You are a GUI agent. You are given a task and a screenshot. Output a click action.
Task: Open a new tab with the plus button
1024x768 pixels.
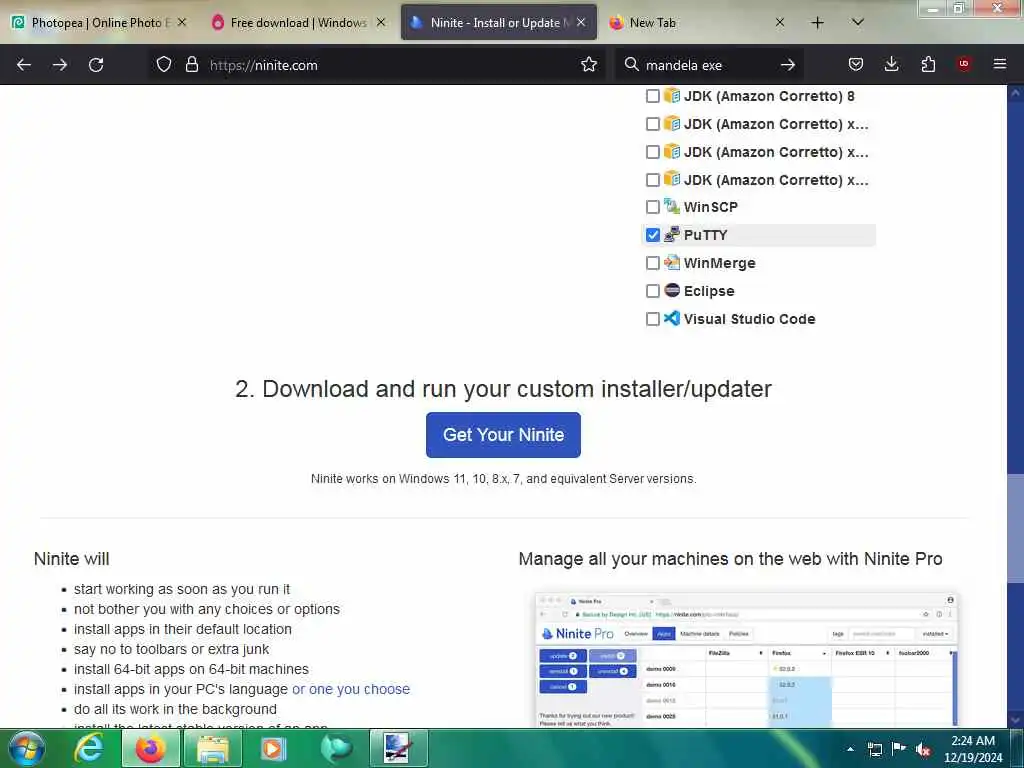click(818, 23)
